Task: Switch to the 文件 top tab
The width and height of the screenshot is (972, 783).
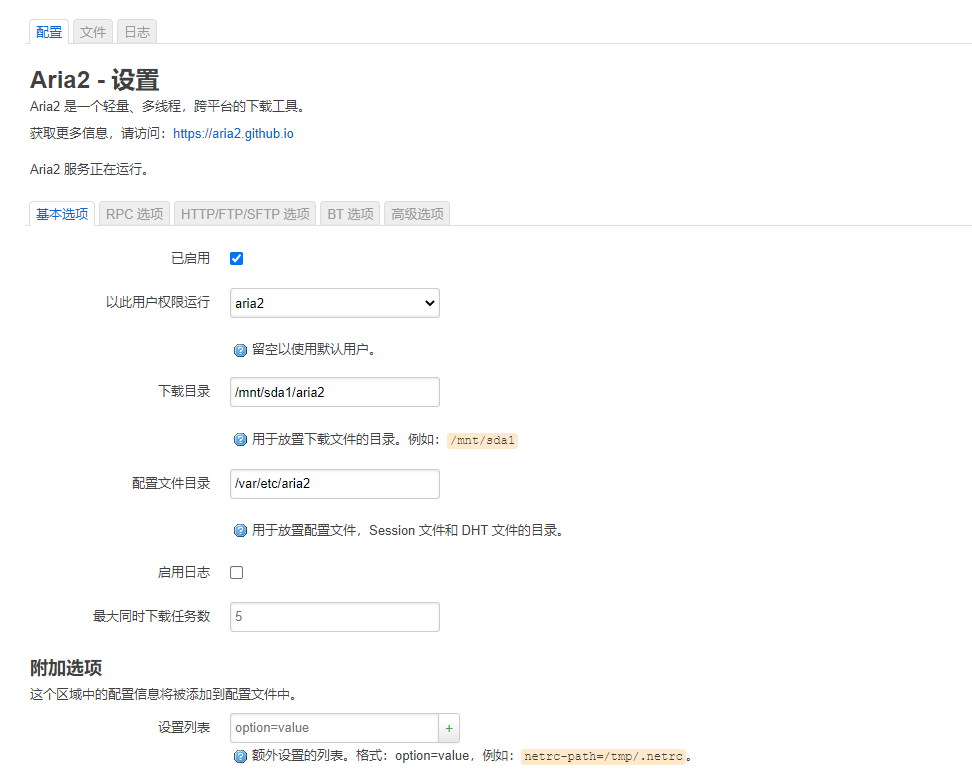Action: (93, 32)
